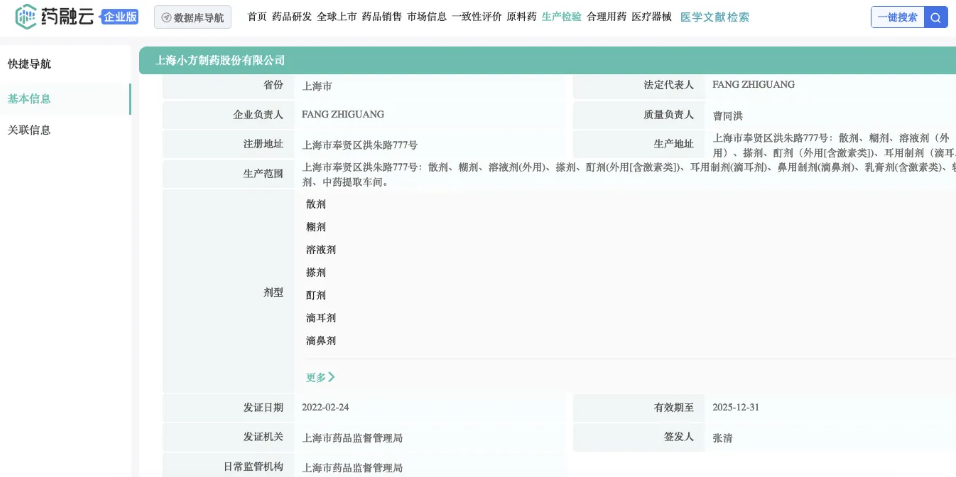The height and width of the screenshot is (477, 956).
Task: Click dosage form 滴耳剂
Action: click(x=321, y=318)
